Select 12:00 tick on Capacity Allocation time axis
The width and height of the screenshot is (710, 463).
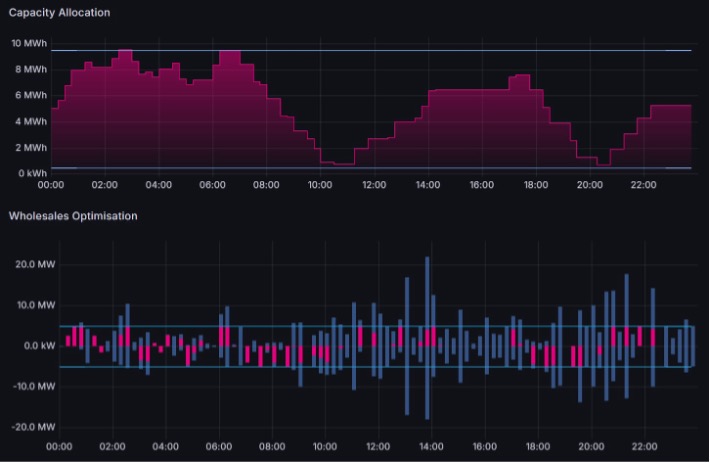coord(374,185)
